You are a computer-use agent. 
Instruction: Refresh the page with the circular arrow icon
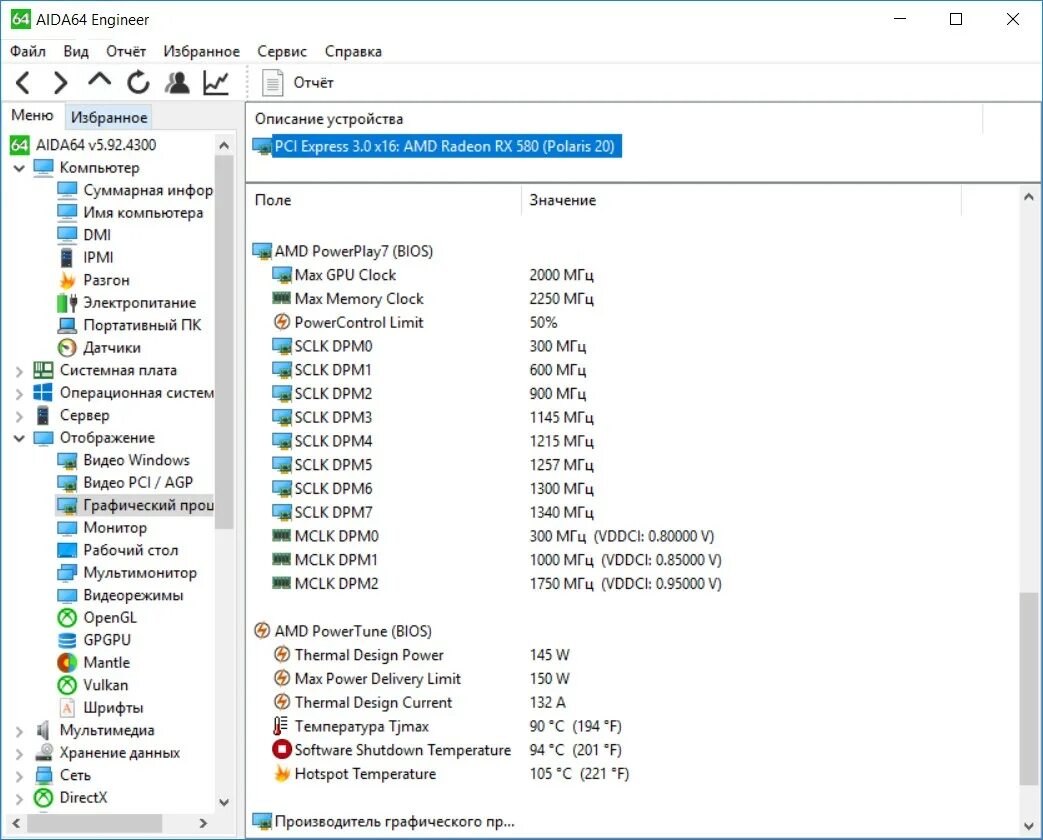coord(138,82)
